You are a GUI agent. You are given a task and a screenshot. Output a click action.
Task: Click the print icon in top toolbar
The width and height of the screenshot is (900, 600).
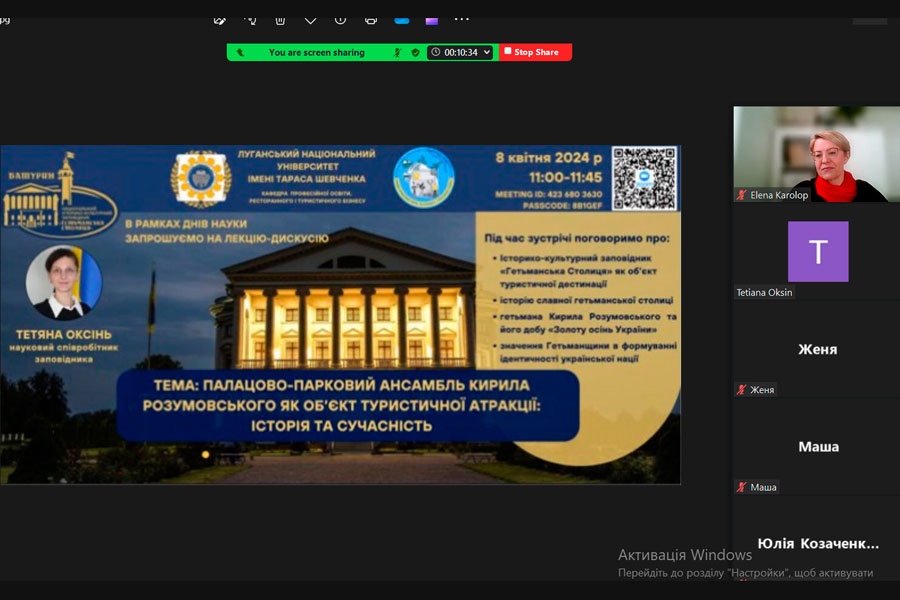(371, 20)
